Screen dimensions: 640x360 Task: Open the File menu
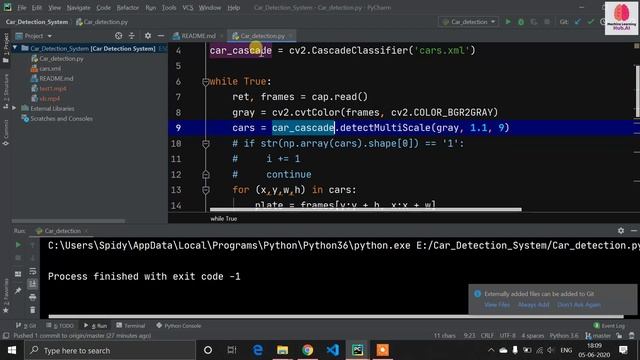pos(22,7)
